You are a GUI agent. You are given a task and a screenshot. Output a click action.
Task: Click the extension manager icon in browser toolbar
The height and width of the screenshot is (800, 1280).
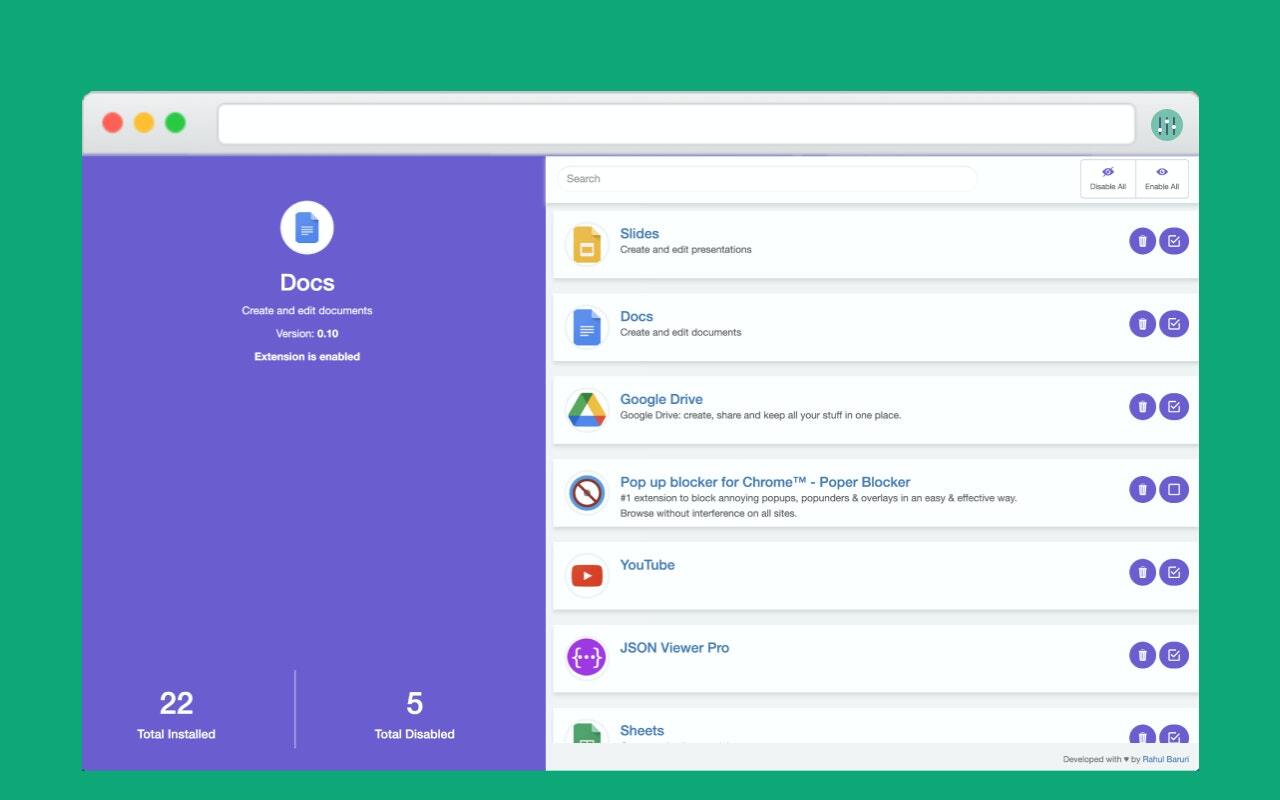(x=1166, y=125)
